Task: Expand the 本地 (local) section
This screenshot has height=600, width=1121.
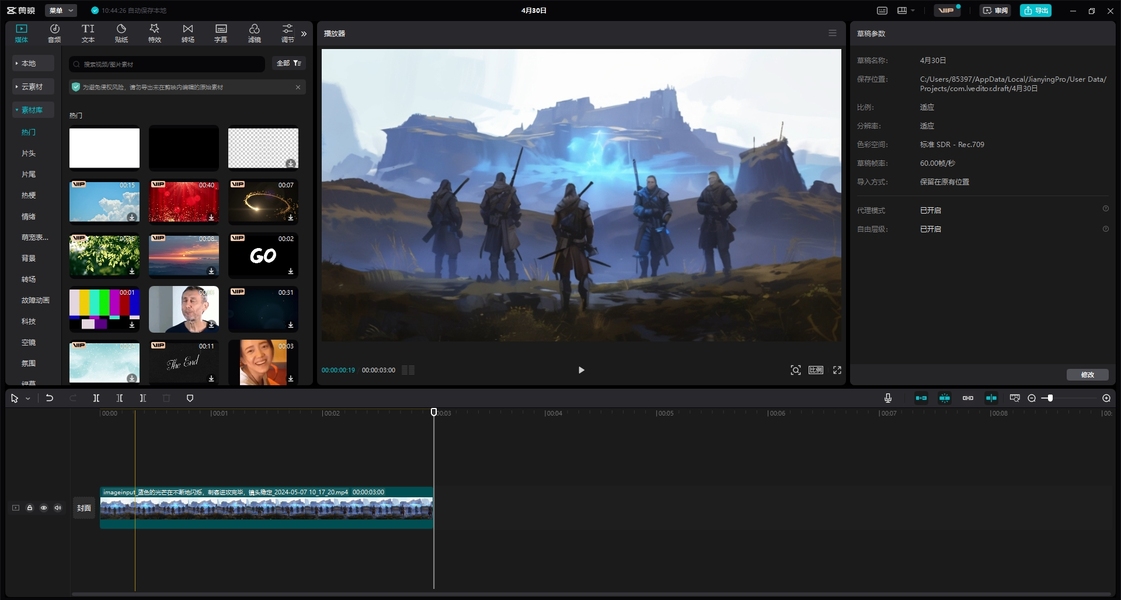Action: click(x=33, y=64)
